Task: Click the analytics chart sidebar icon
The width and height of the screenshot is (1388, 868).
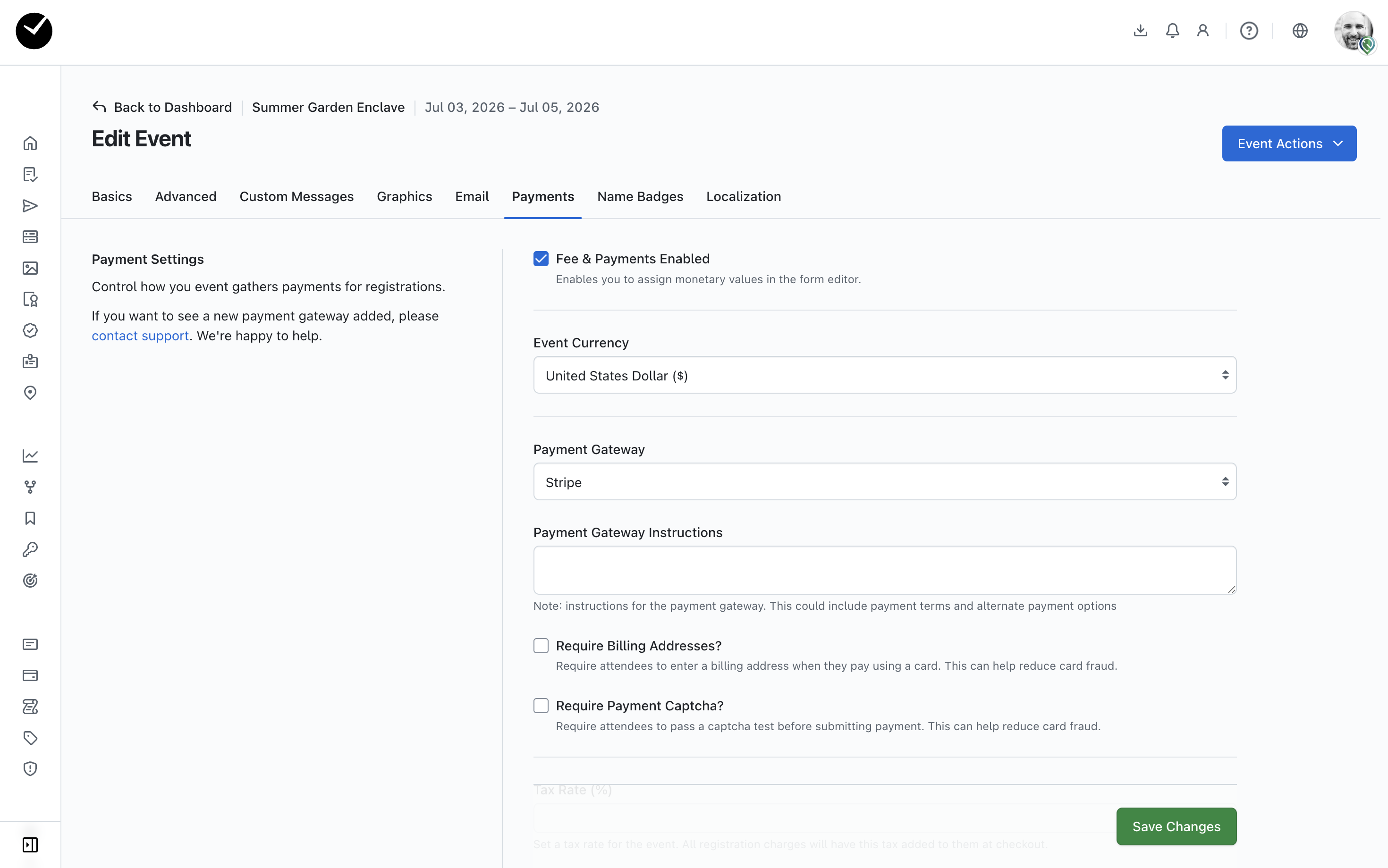Action: point(30,456)
